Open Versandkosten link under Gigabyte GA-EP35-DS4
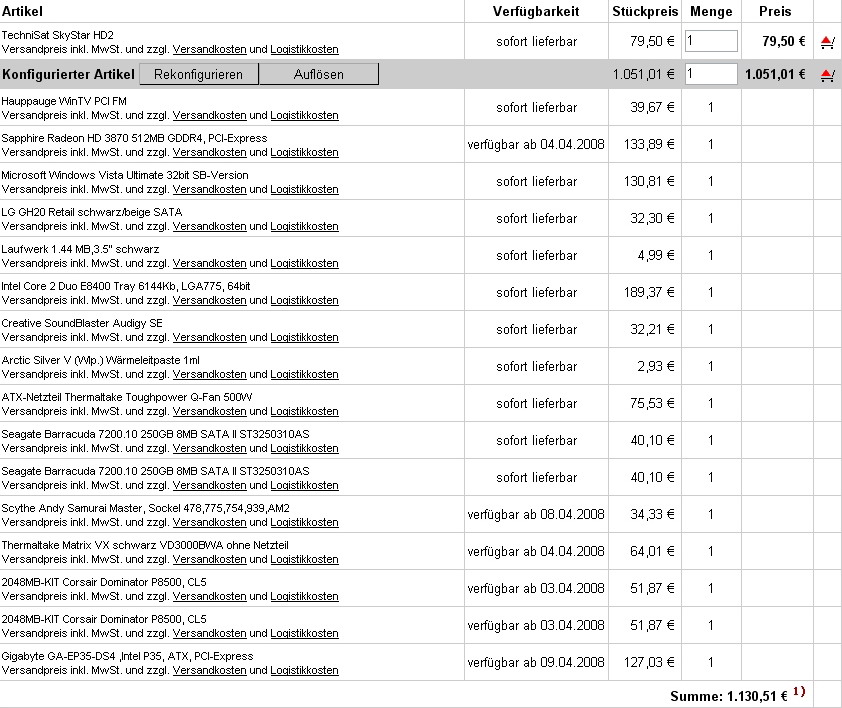Screen dimensions: 842x708 209,671
